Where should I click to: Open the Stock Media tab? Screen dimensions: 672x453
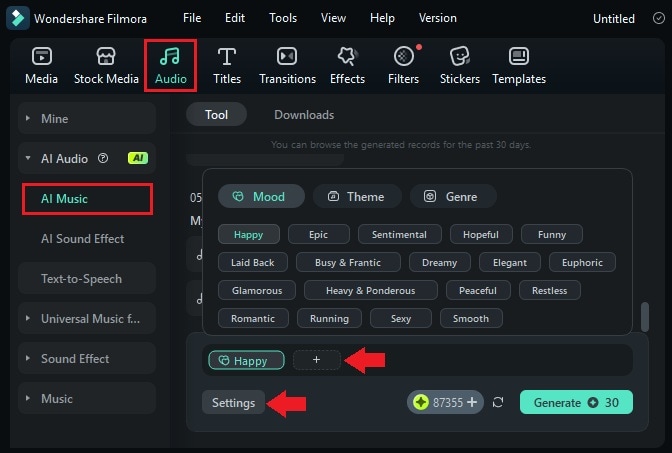tap(106, 66)
